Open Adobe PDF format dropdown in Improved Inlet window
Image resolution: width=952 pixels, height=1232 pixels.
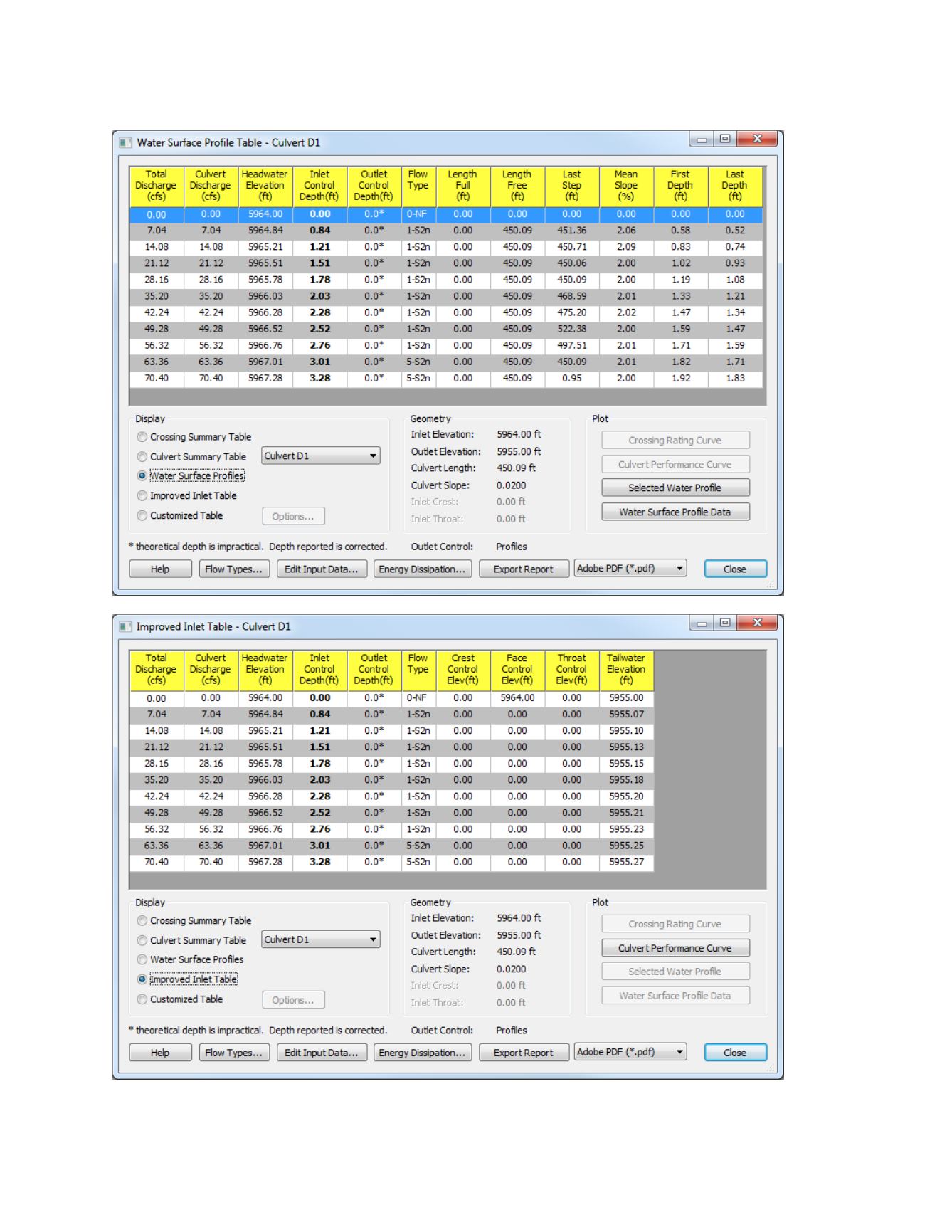point(630,1052)
